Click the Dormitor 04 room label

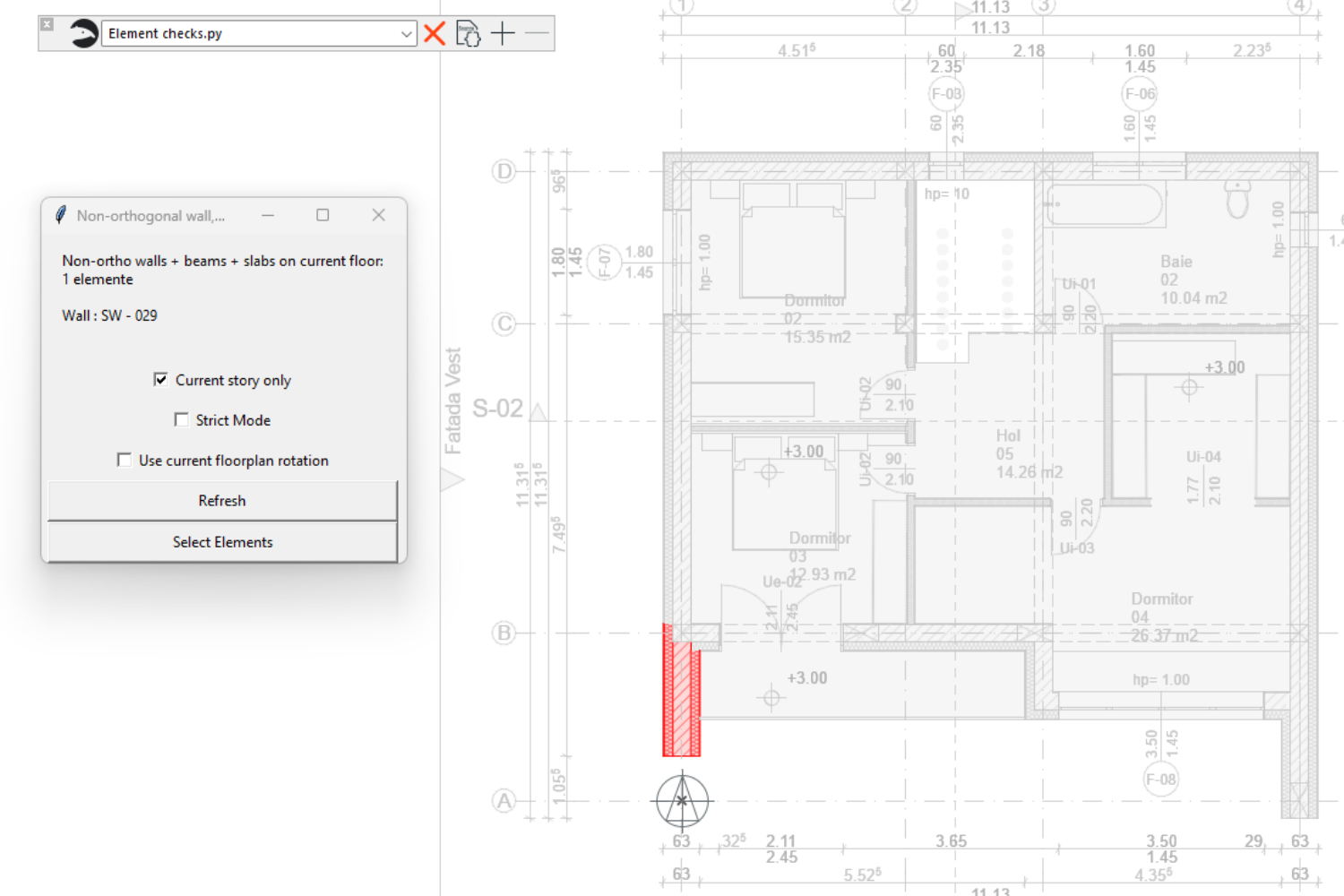coord(1164,616)
